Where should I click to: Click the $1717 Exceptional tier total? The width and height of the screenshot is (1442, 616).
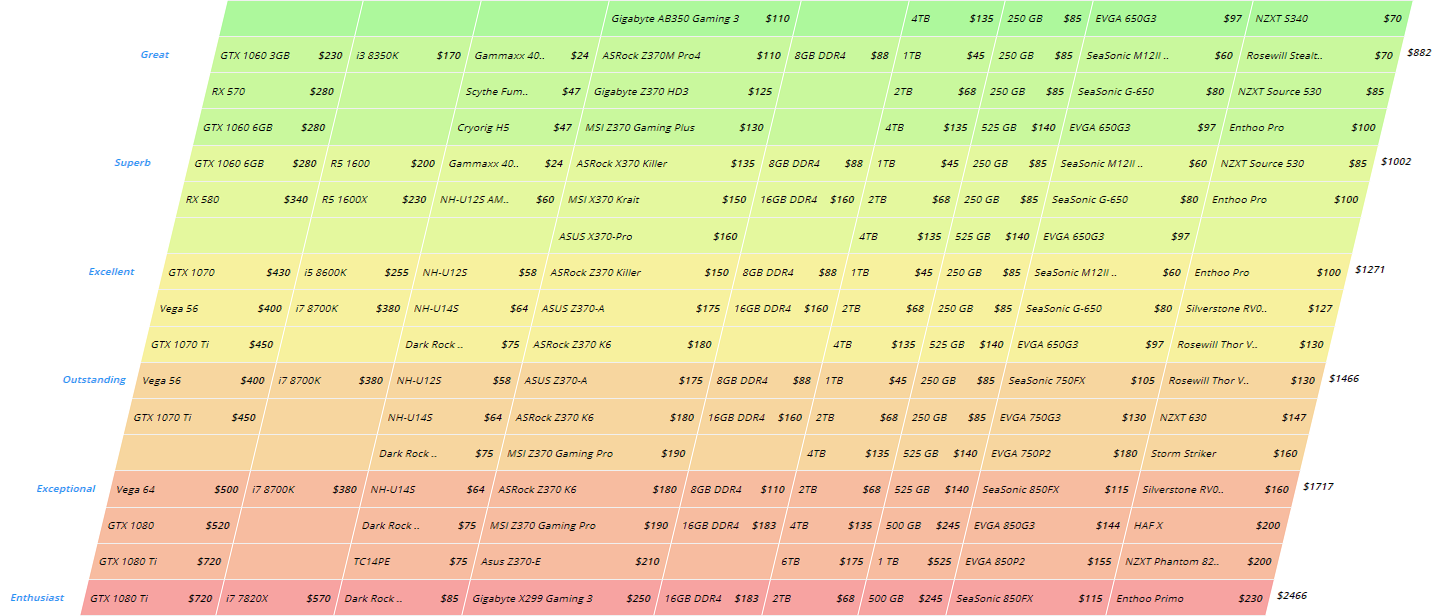pos(1318,486)
